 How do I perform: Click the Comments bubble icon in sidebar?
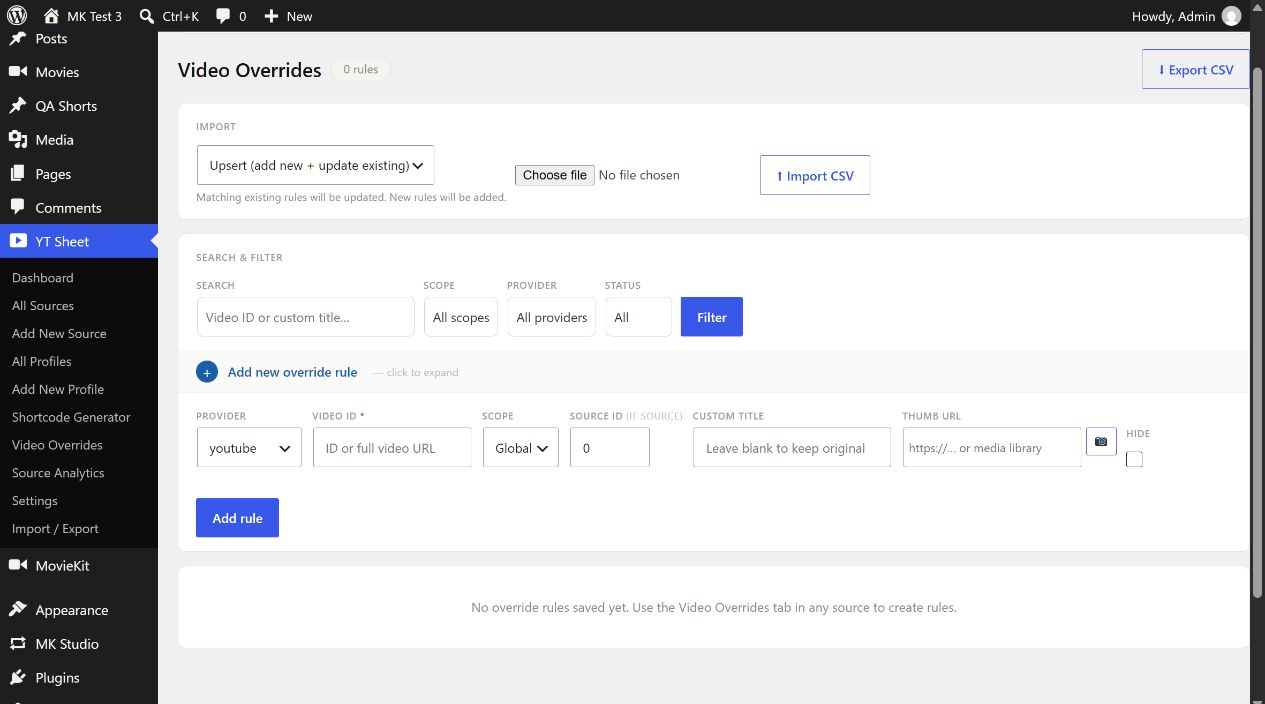(17, 208)
